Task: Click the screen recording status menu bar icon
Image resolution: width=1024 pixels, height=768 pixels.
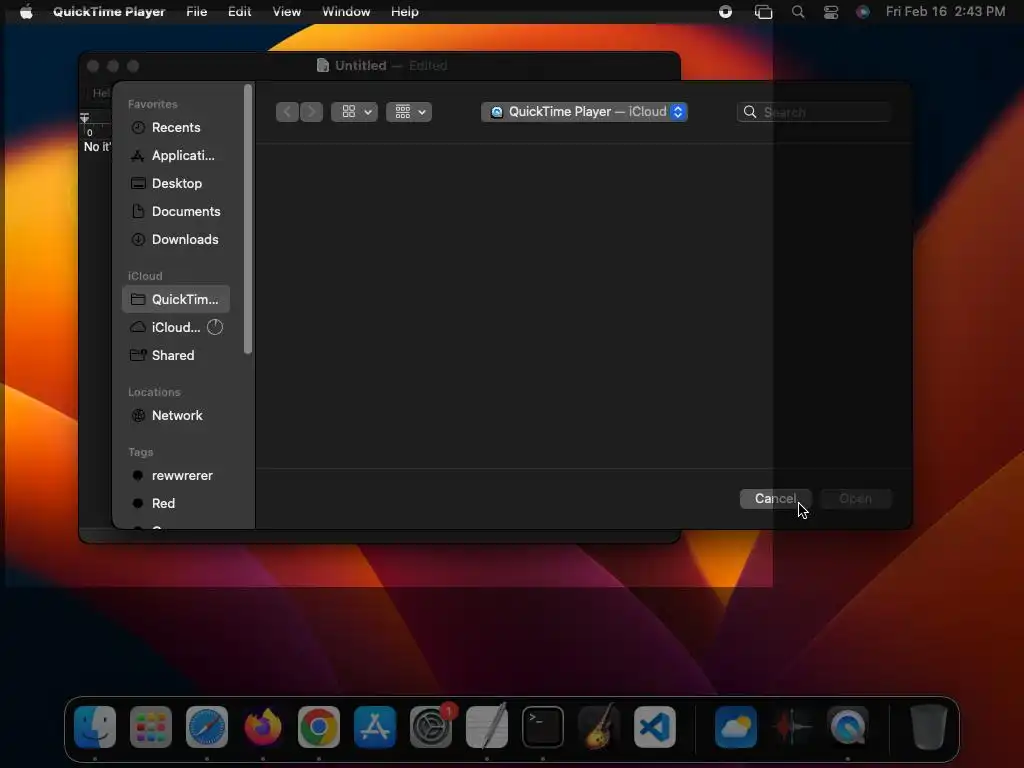Action: pos(726,12)
